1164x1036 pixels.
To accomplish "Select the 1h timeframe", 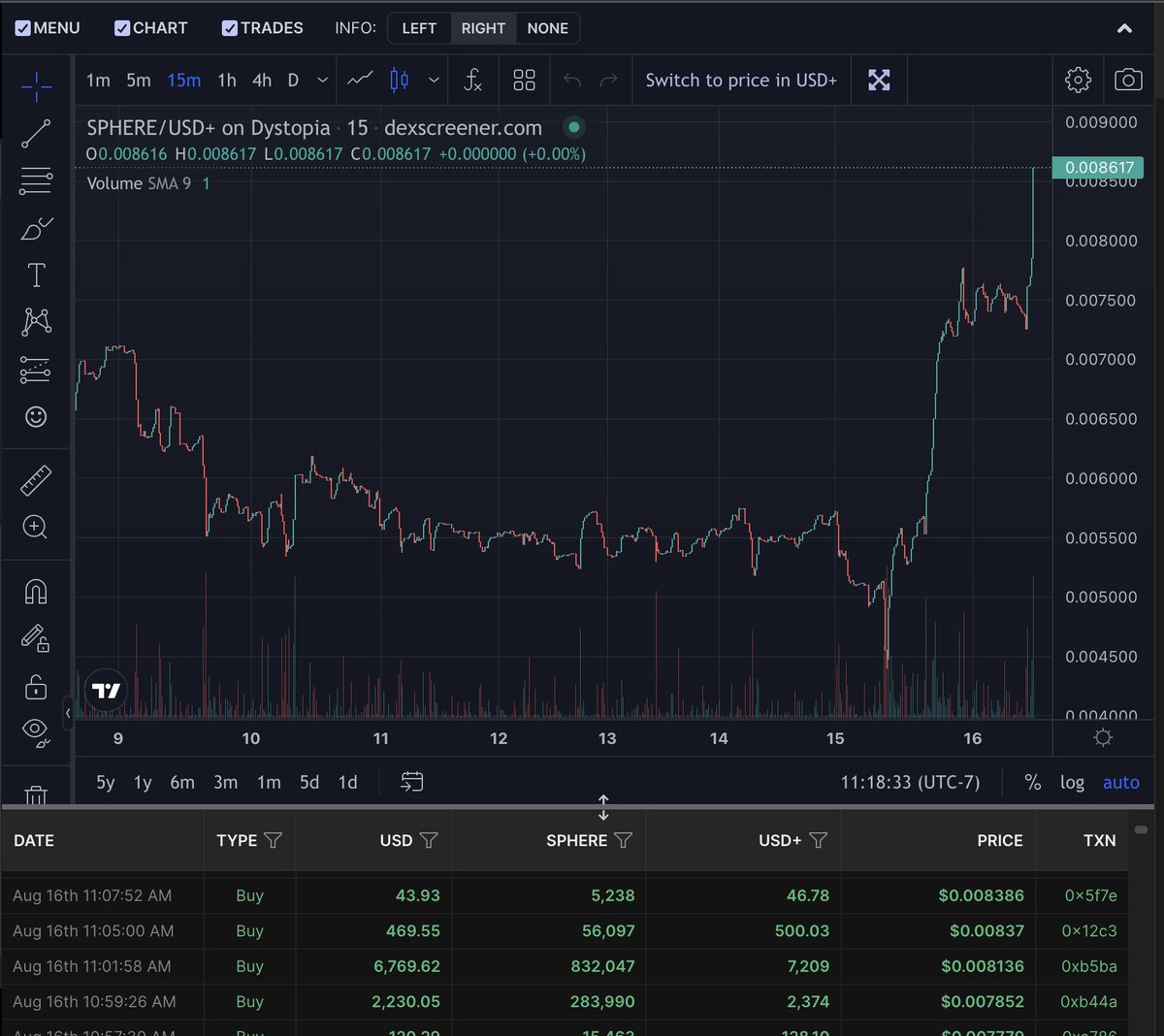I will pos(226,81).
